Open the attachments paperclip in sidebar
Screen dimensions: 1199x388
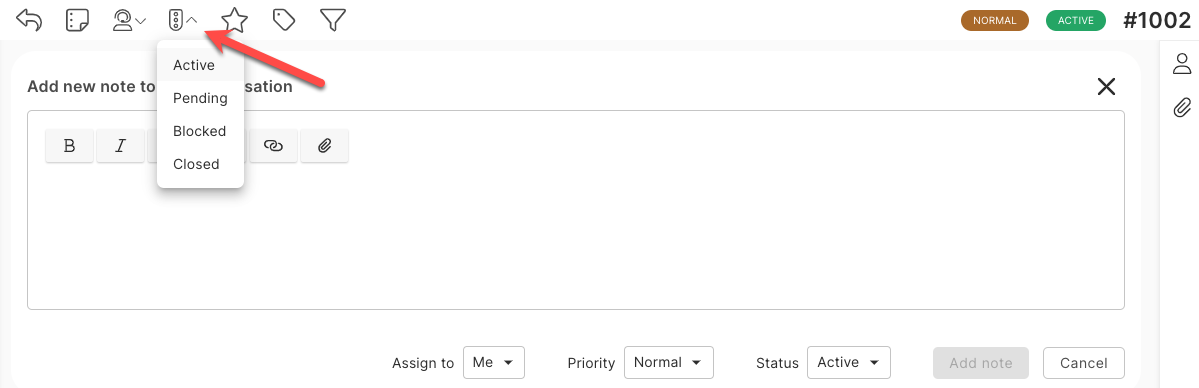(x=1182, y=107)
